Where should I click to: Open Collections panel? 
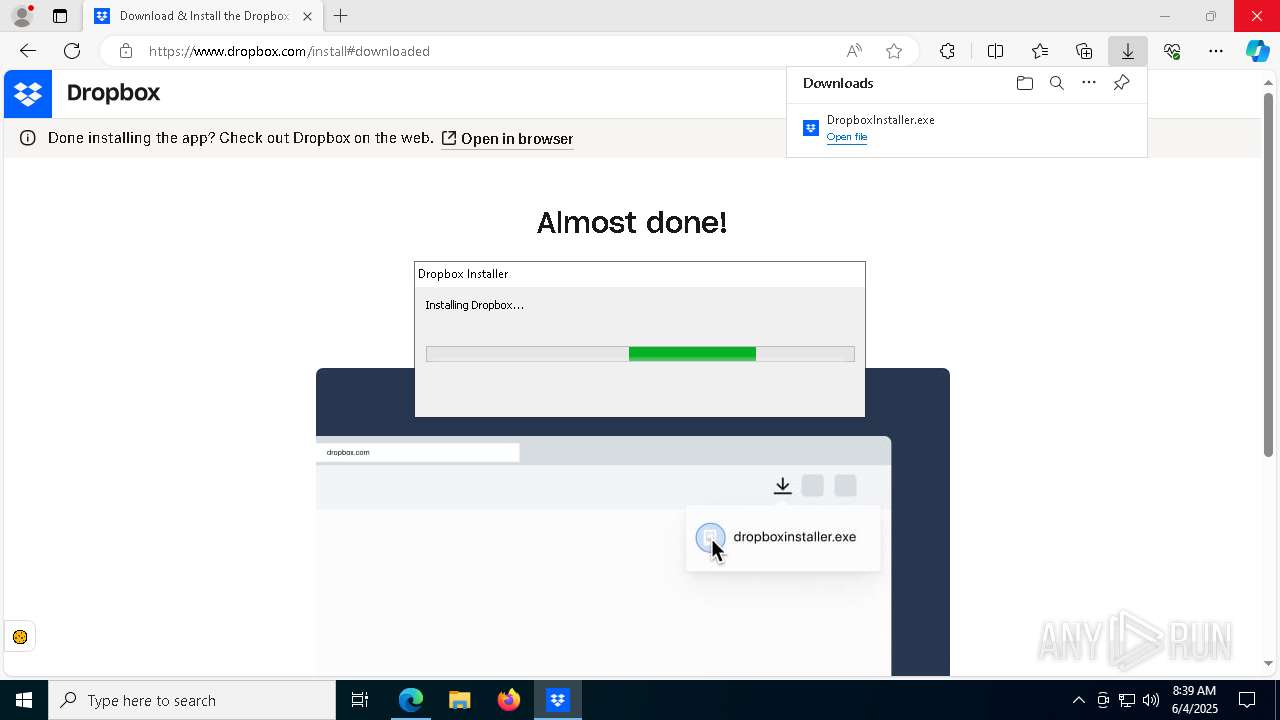coord(1084,51)
